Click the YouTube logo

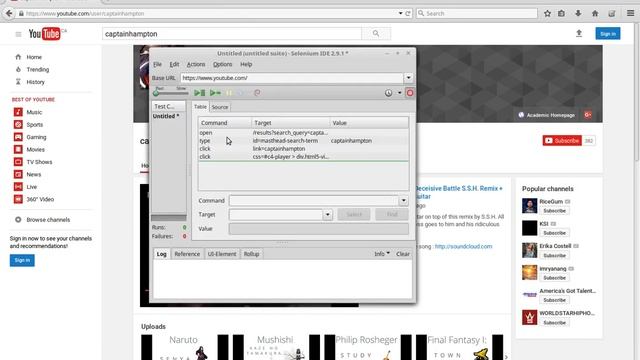coord(44,33)
